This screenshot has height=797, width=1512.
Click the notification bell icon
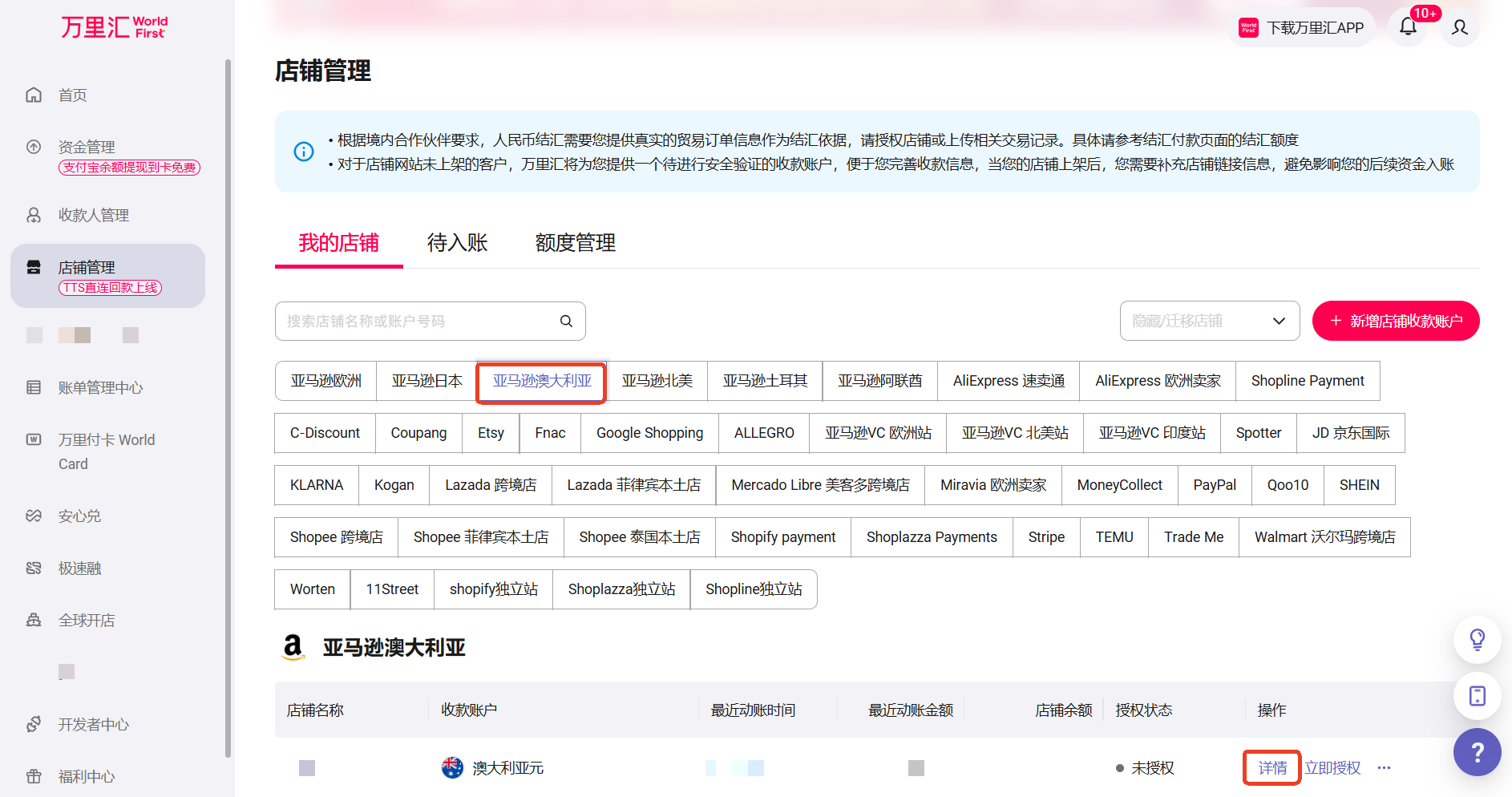[1408, 27]
